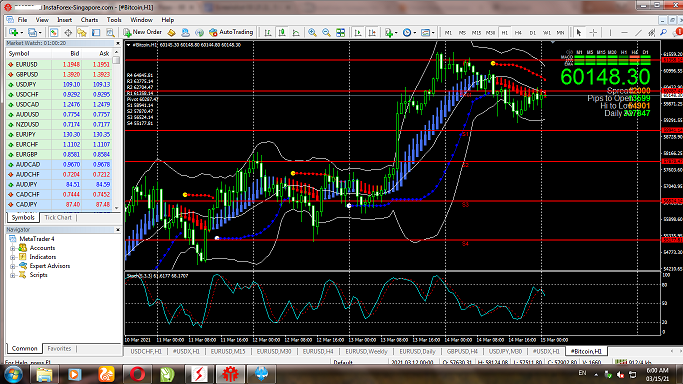Open the Insert menu
Viewport: 683px width, 384px height.
pos(64,20)
